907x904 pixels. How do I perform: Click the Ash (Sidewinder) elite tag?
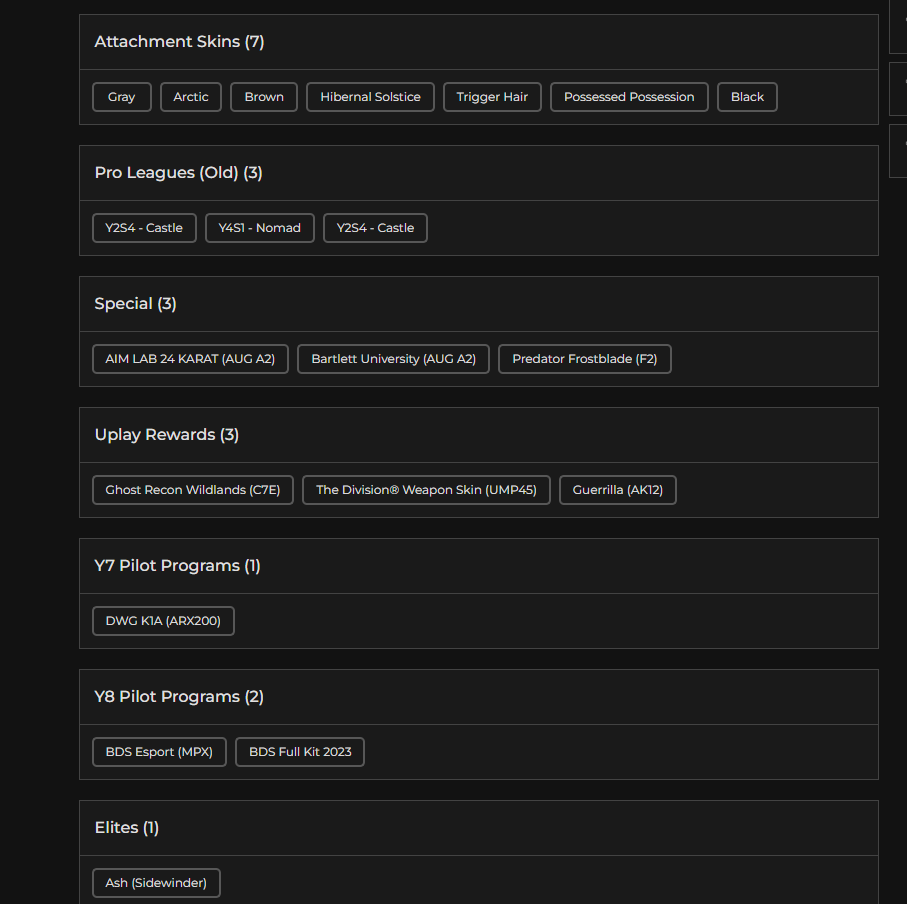(156, 883)
